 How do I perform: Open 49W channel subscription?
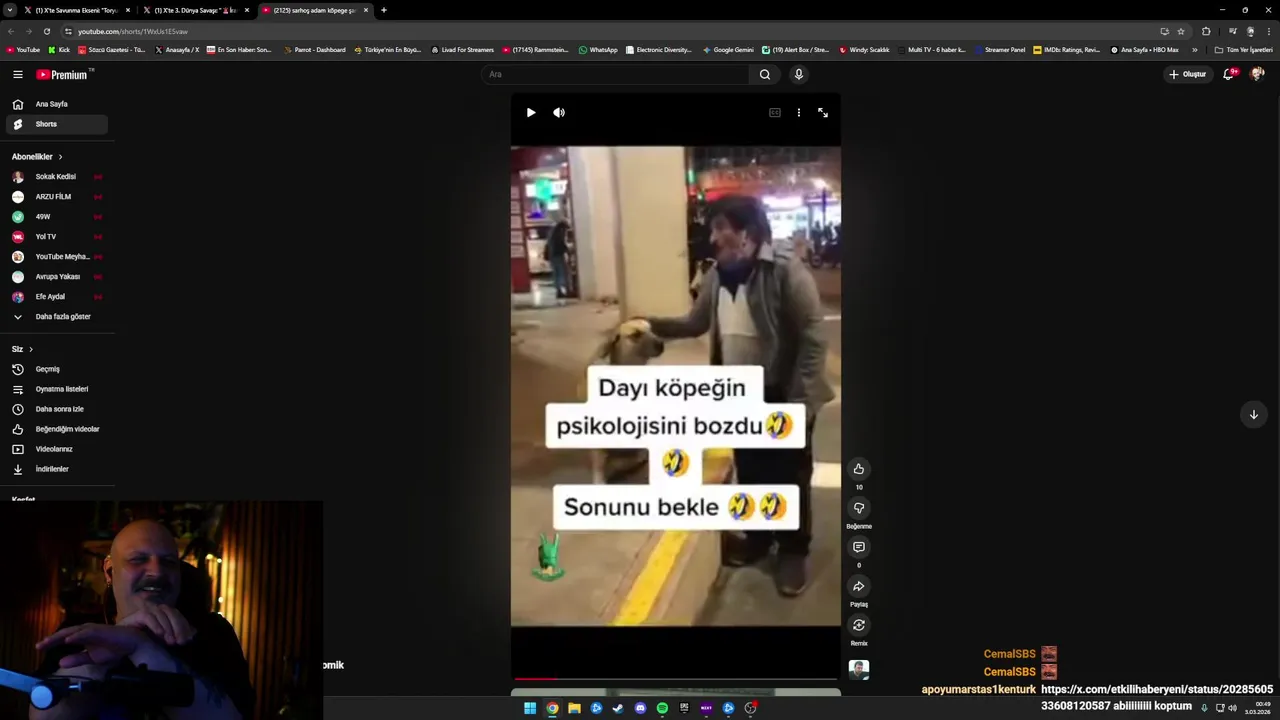57,217
